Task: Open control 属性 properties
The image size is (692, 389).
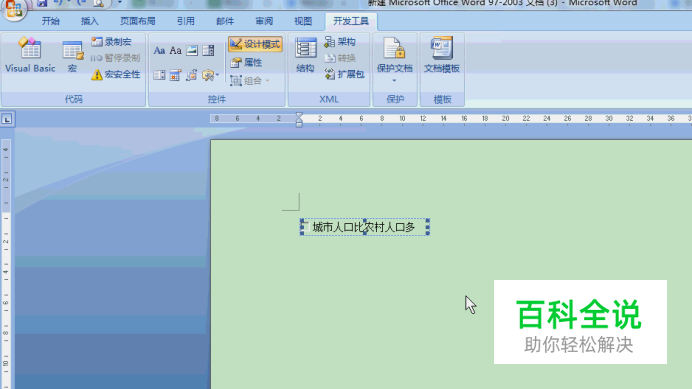Action: (246, 62)
